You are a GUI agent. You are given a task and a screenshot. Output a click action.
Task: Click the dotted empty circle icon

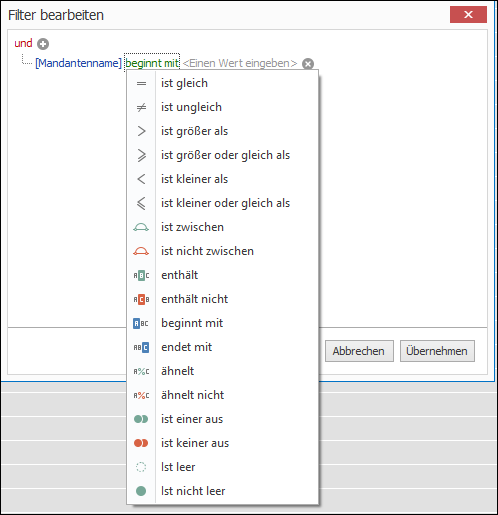coord(141,467)
